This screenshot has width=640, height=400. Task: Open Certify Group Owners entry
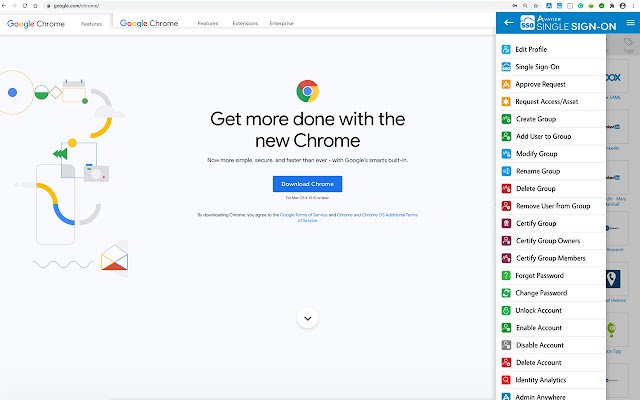[x=551, y=241]
